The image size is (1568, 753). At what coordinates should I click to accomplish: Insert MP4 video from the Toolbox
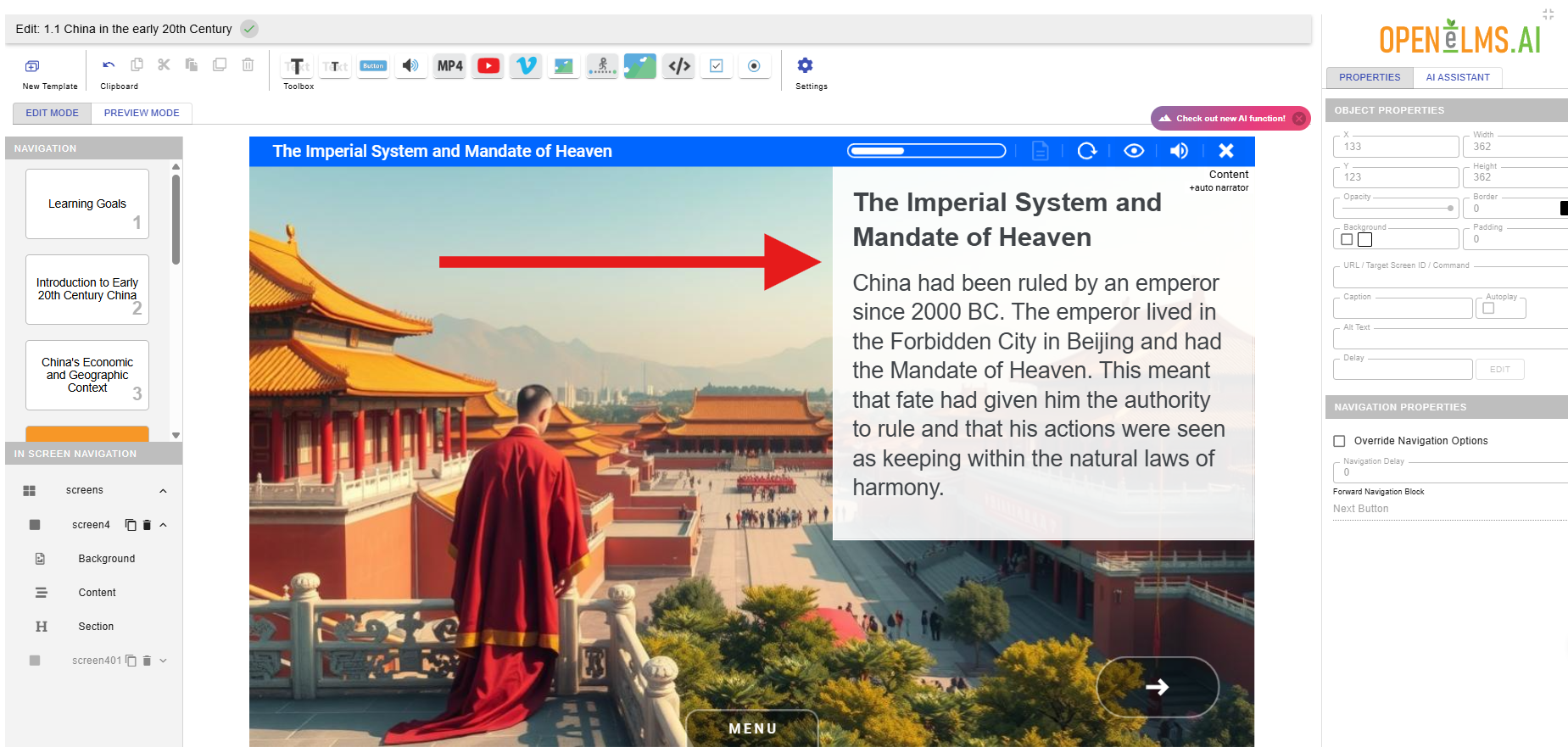(x=449, y=65)
